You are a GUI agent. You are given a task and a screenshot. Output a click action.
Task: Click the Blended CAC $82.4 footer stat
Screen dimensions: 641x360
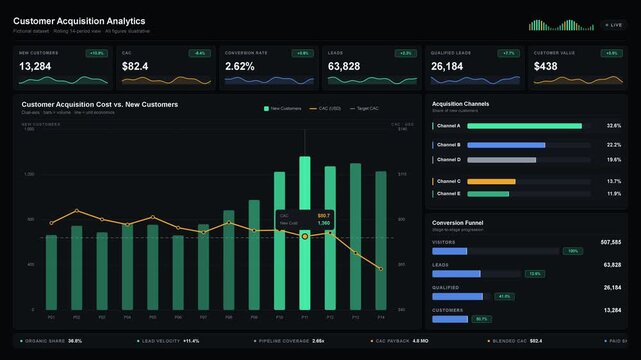(x=515, y=341)
